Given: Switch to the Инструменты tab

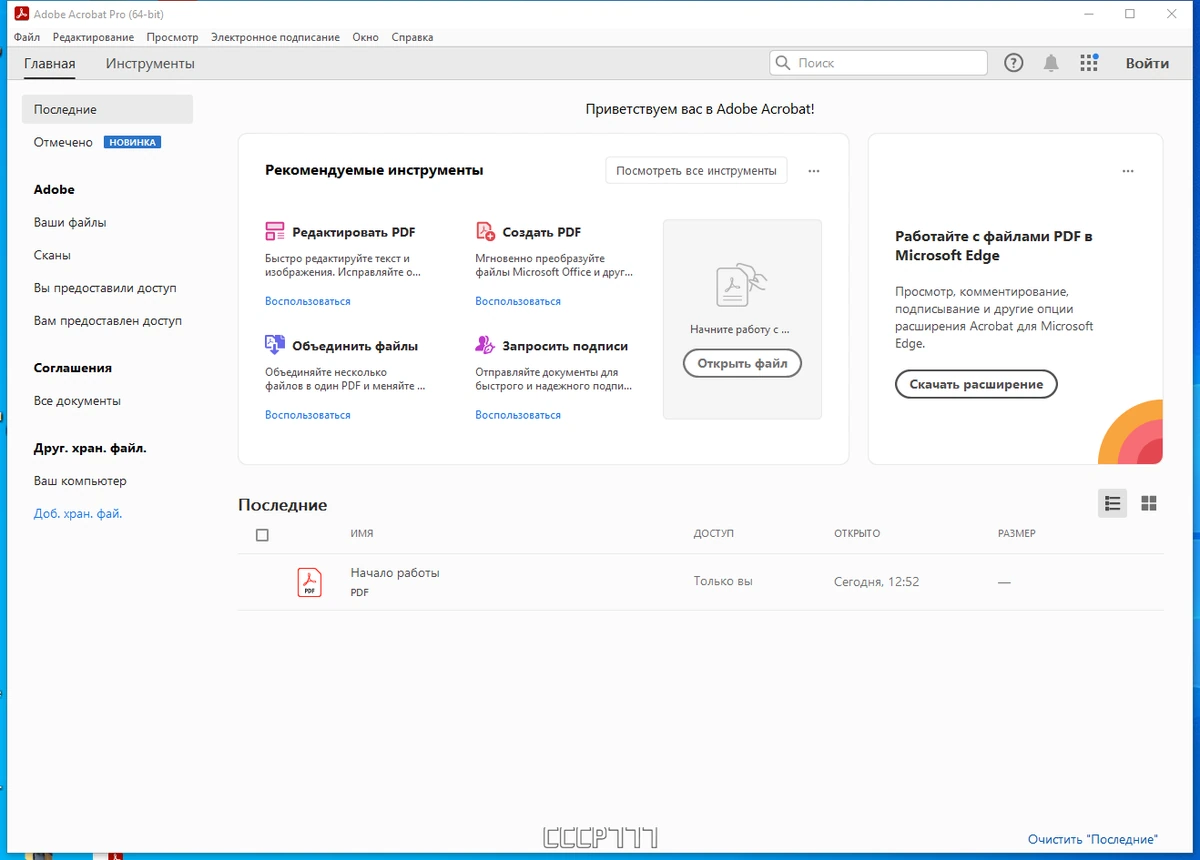Looking at the screenshot, I should (150, 63).
